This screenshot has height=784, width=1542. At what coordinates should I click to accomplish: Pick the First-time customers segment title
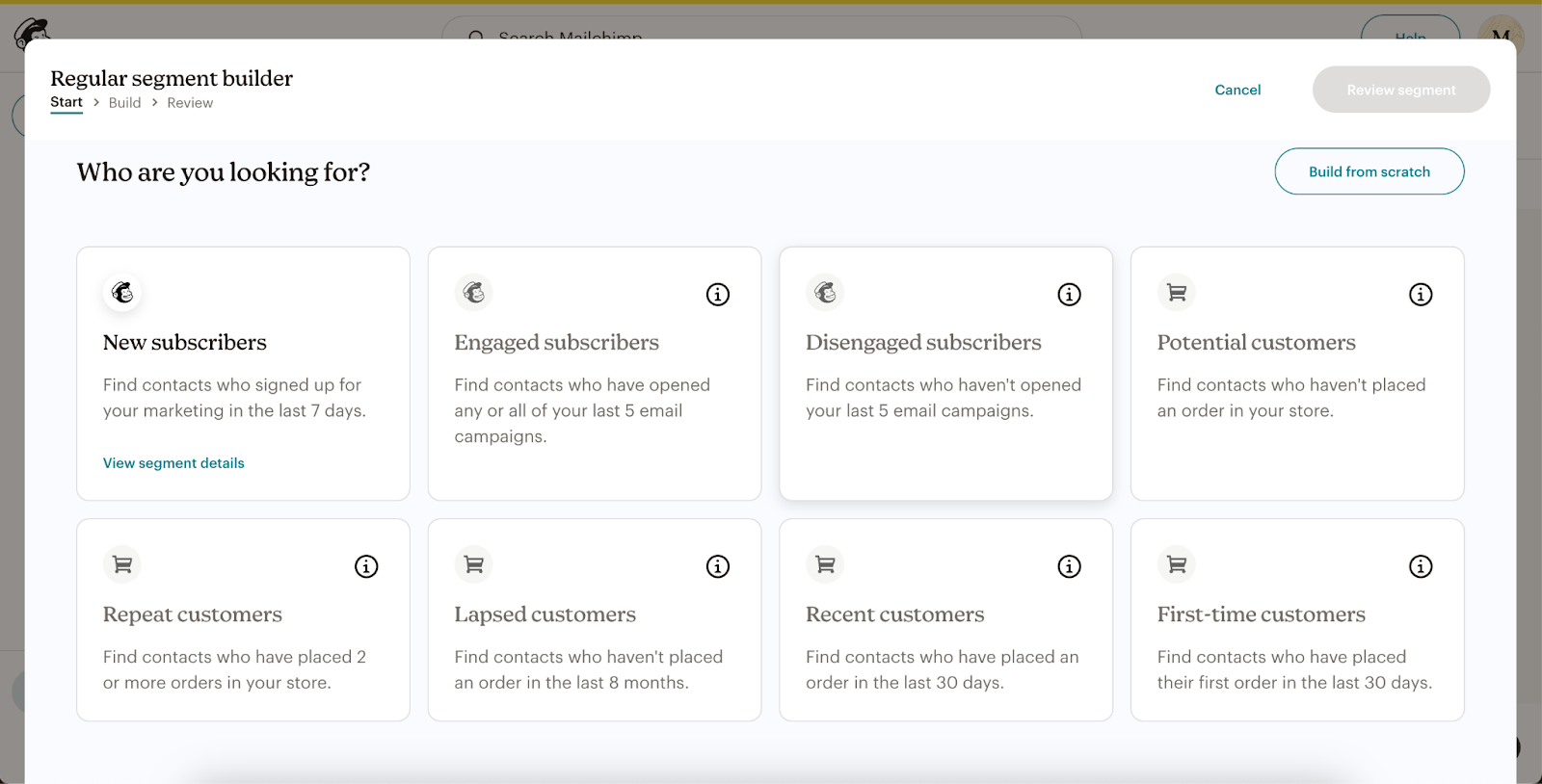tap(1262, 614)
